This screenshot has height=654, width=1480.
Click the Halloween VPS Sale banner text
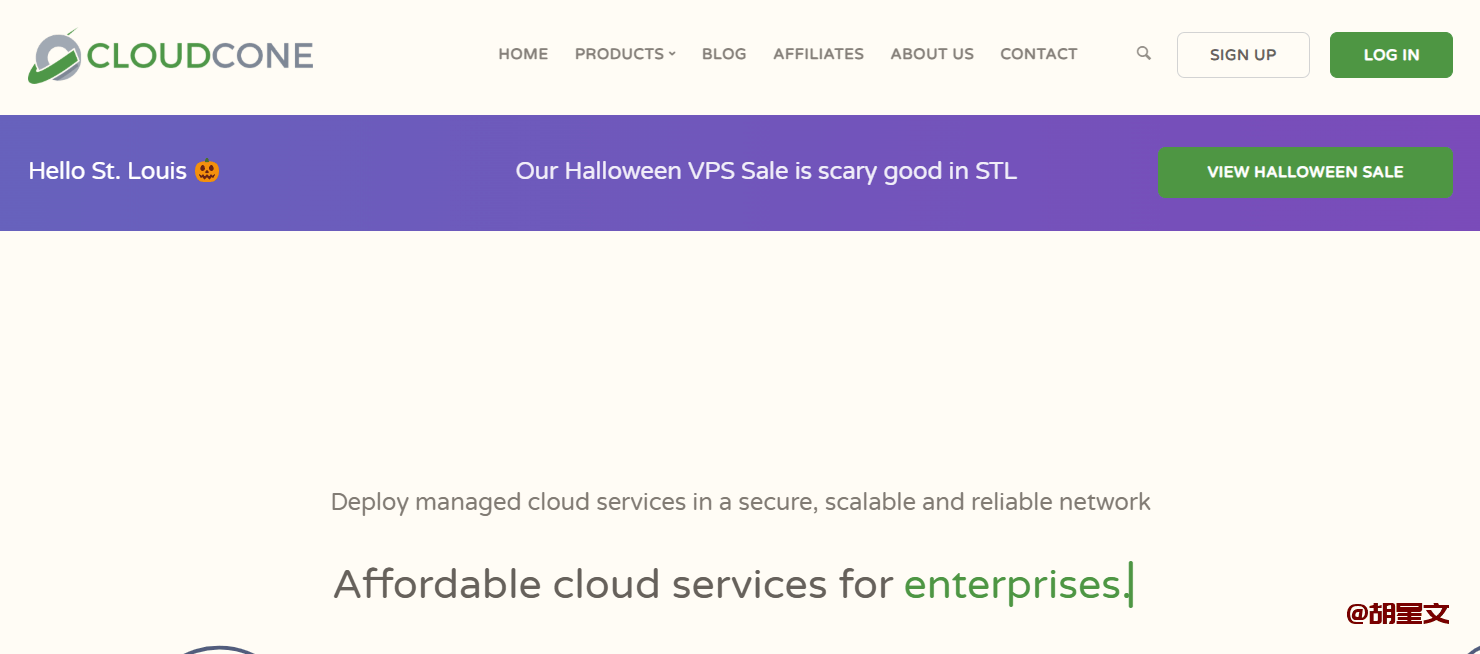[766, 171]
